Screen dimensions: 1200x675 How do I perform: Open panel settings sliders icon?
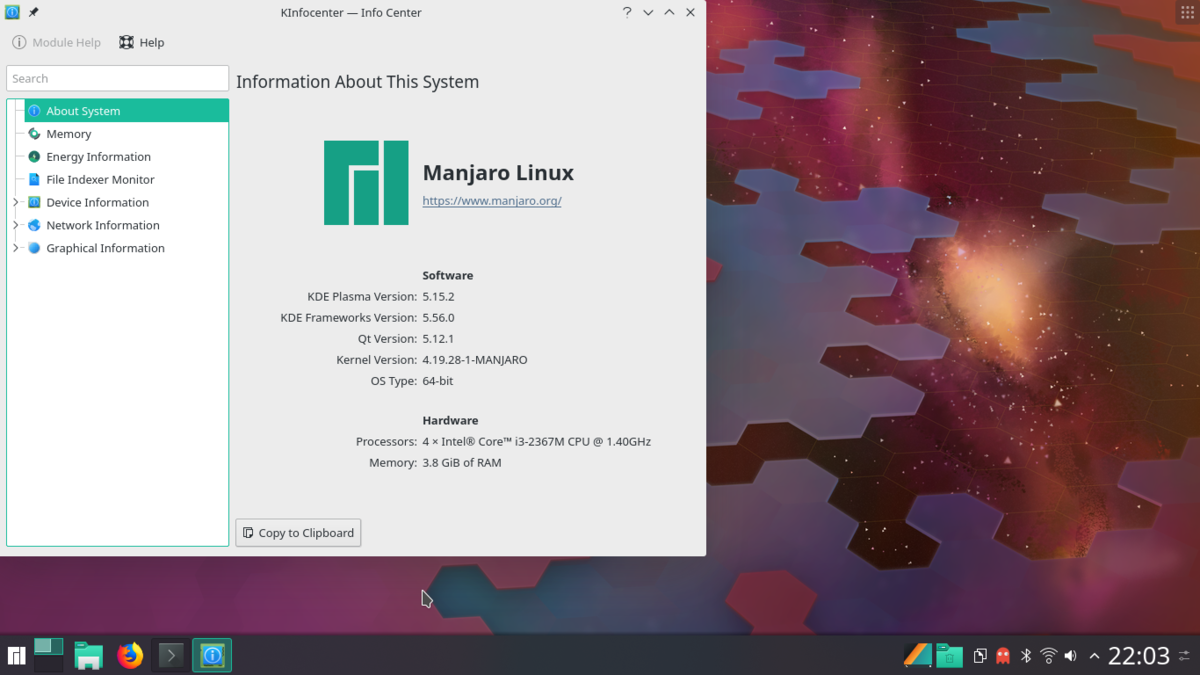click(x=1185, y=656)
